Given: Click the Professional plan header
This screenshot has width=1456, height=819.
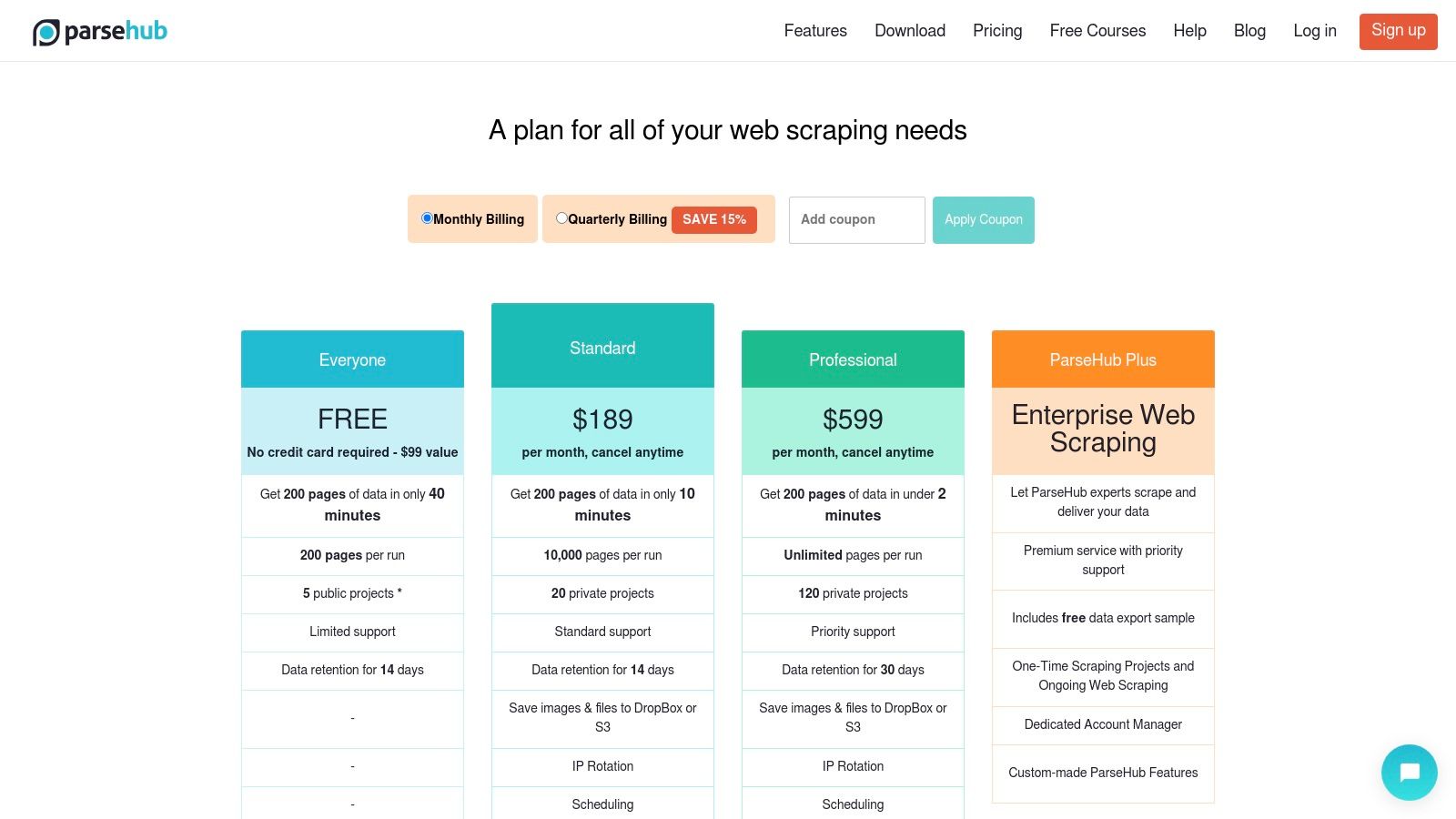Looking at the screenshot, I should click(x=853, y=359).
